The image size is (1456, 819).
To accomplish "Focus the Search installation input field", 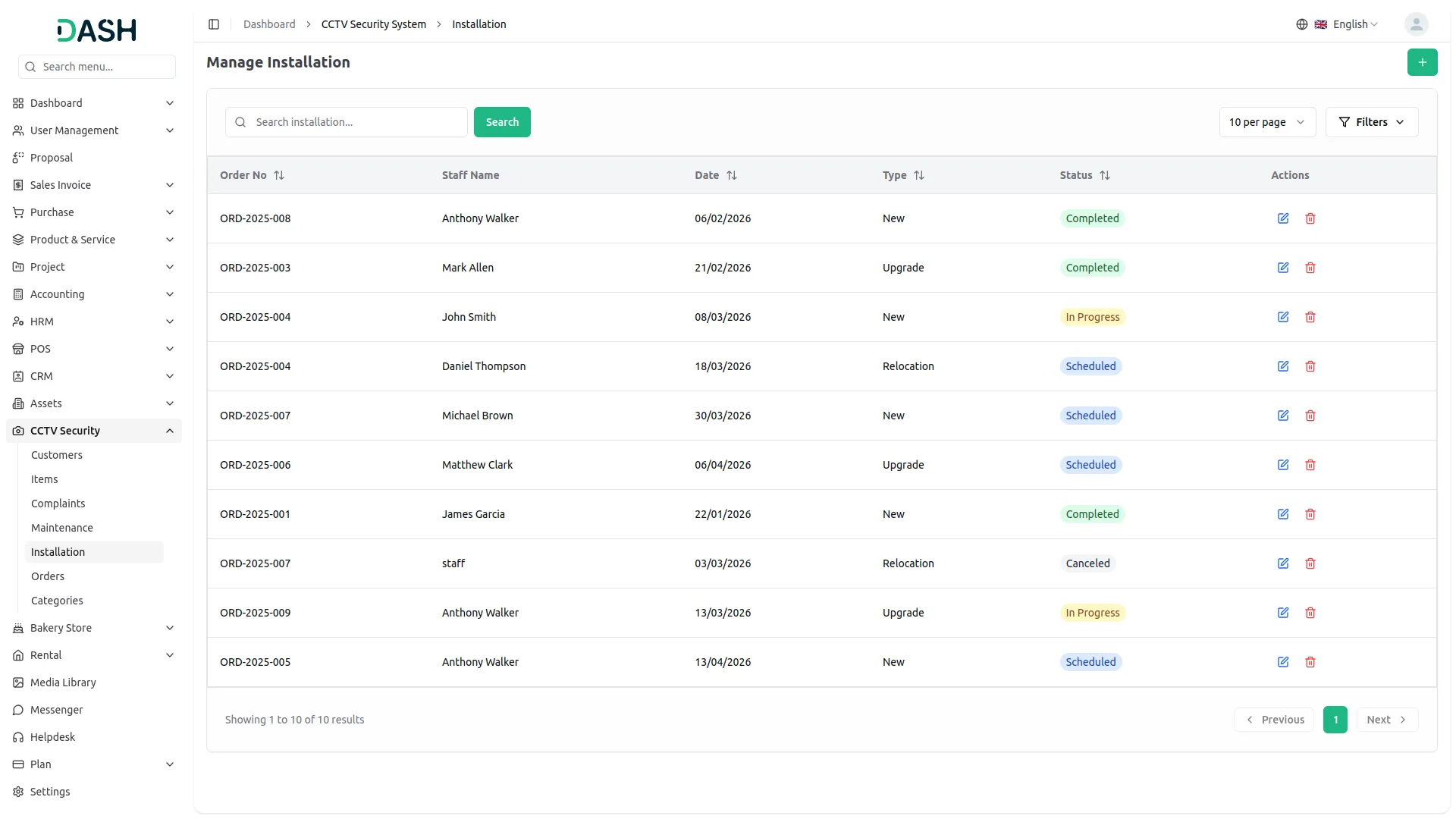I will pyautogui.click(x=356, y=122).
